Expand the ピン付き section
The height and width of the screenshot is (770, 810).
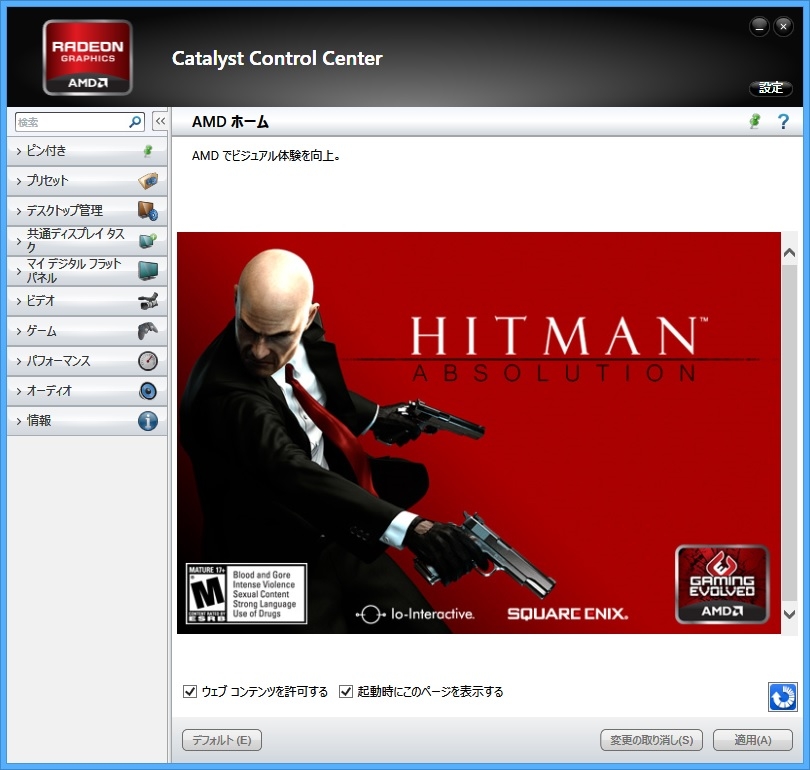(x=87, y=151)
